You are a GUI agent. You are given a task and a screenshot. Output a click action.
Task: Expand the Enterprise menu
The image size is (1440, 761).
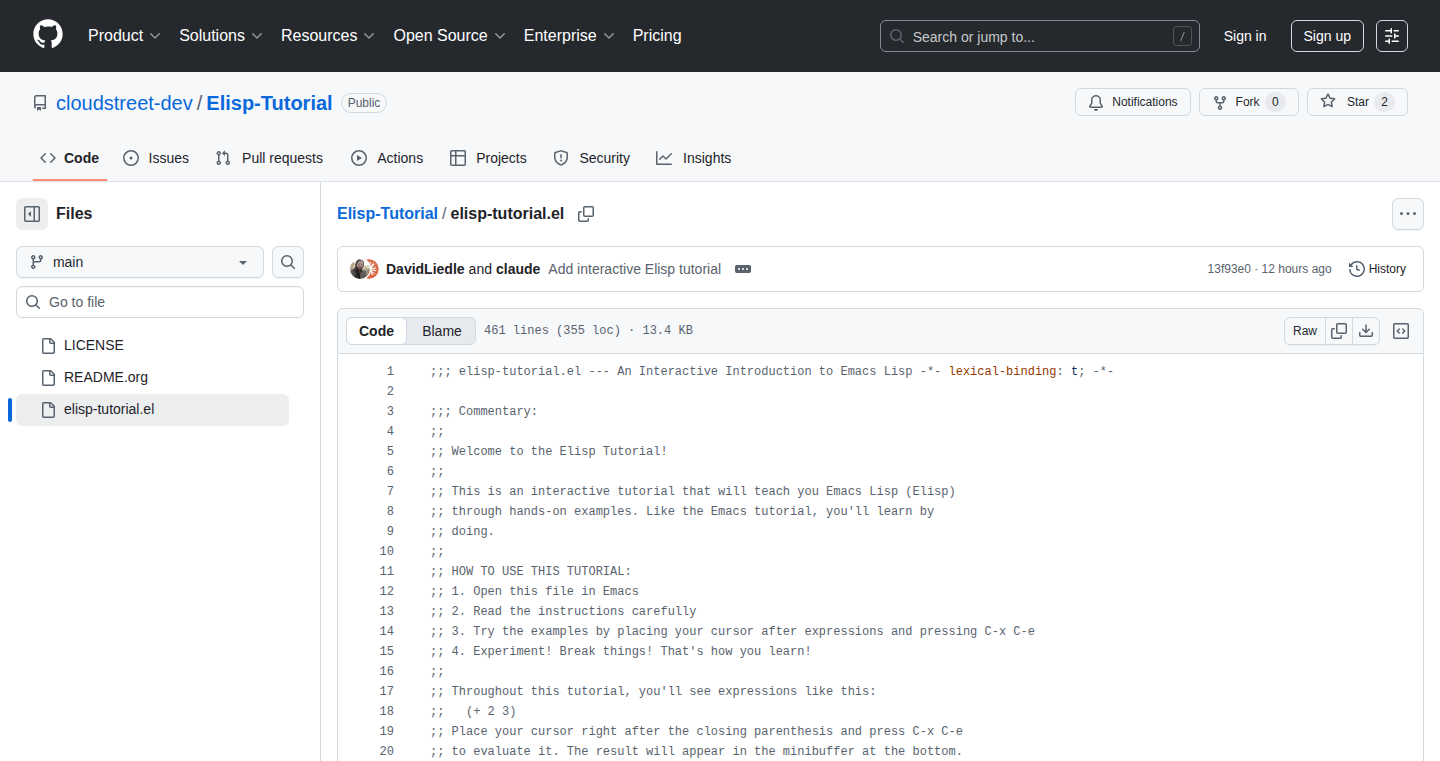[569, 36]
